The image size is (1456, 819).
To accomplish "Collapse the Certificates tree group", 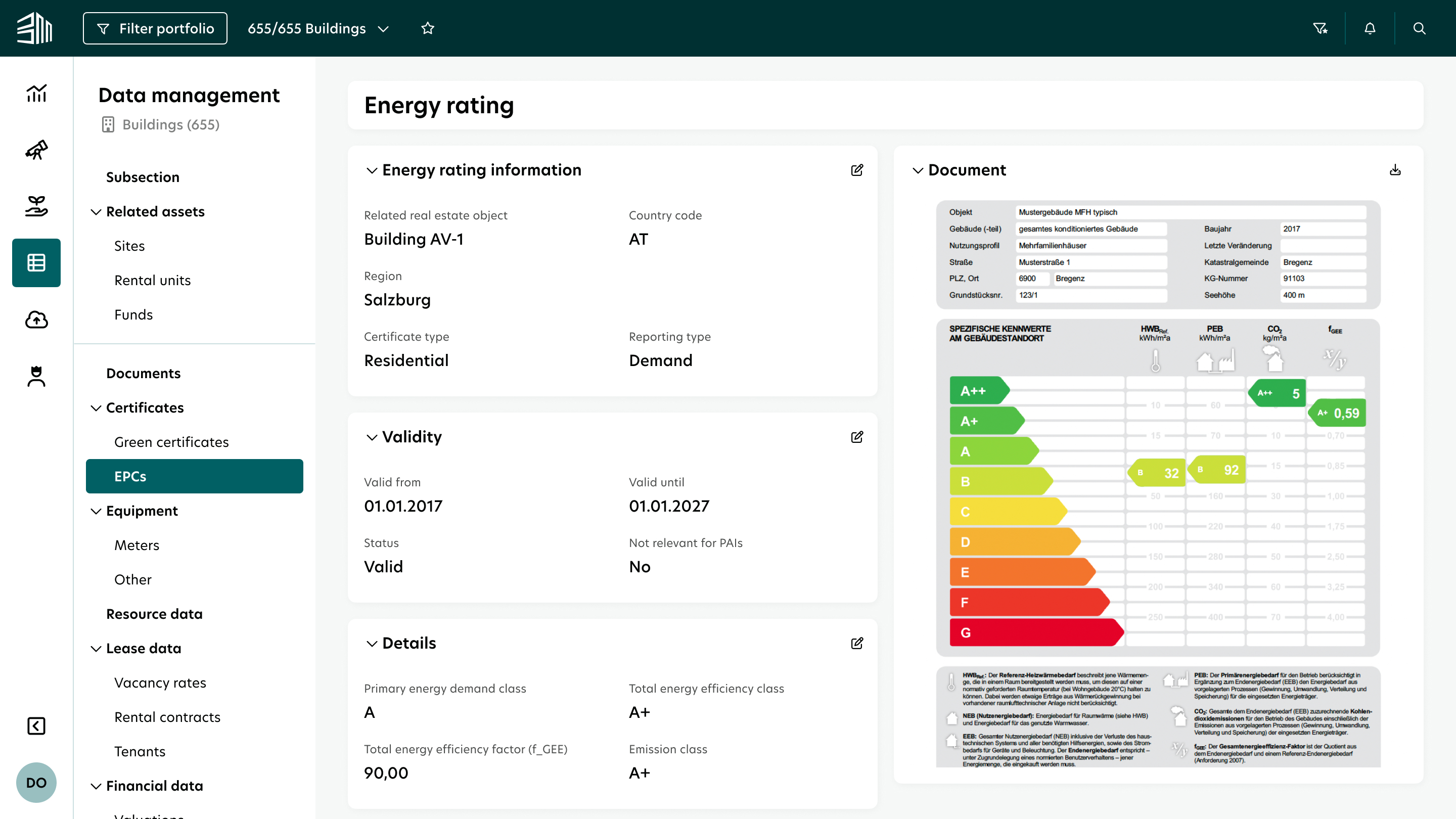I will click(96, 408).
